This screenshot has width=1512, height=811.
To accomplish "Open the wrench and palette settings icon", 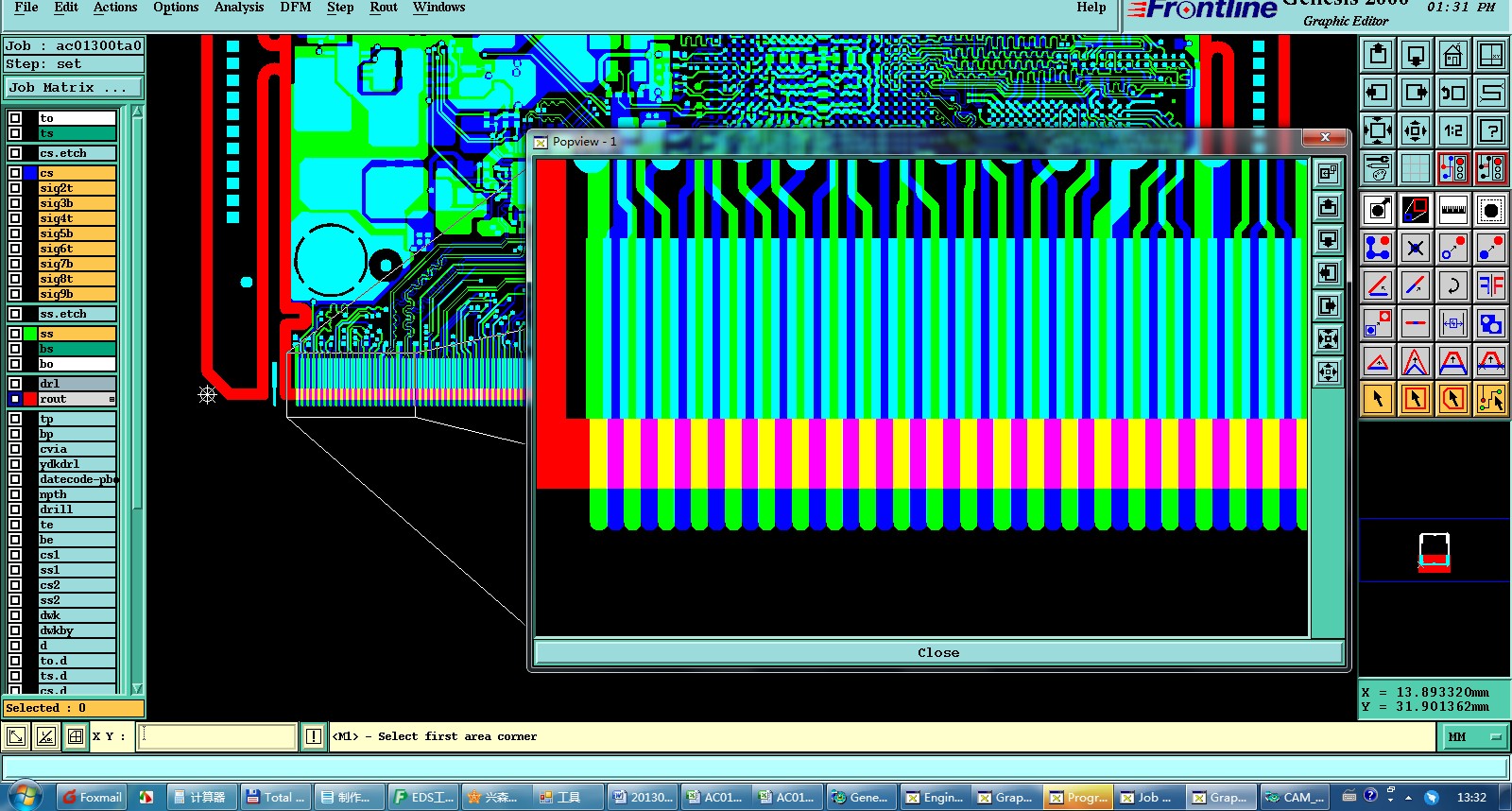I will [x=1378, y=168].
